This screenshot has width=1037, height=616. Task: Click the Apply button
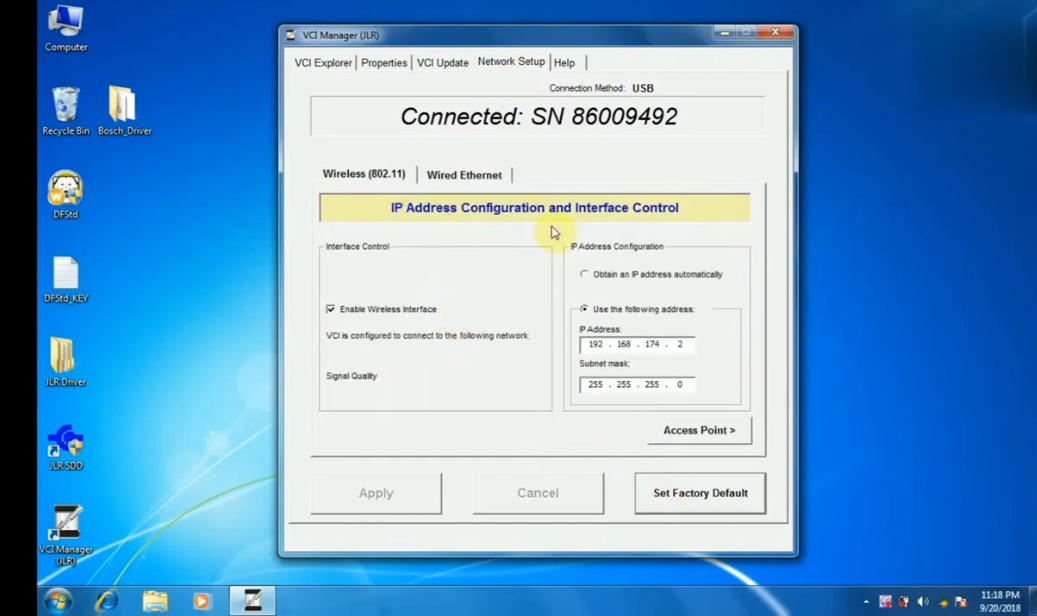pyautogui.click(x=376, y=493)
